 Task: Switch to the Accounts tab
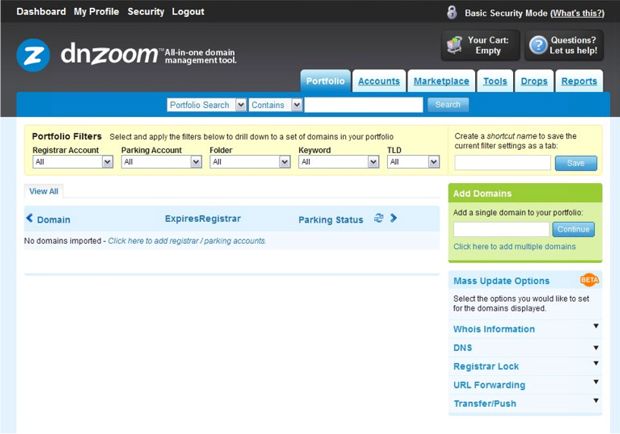pyautogui.click(x=379, y=81)
